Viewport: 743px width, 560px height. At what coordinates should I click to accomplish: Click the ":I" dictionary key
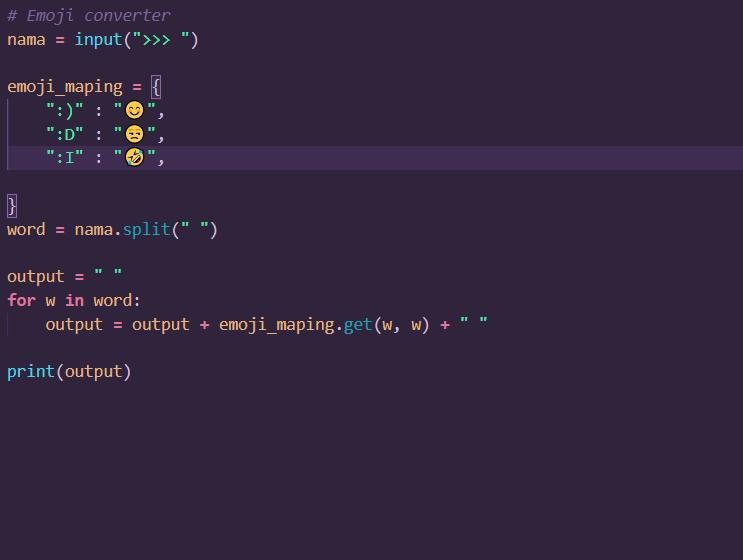pos(65,158)
